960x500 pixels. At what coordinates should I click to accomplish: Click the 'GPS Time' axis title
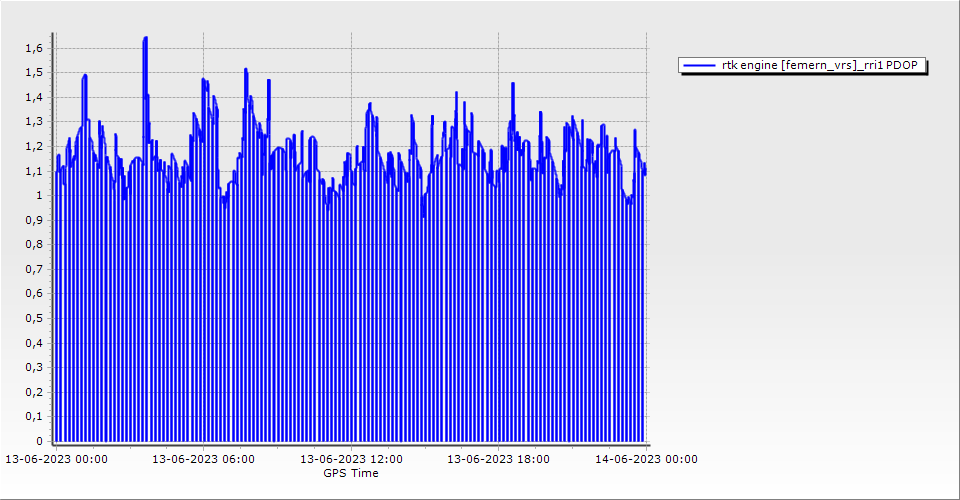(350, 473)
